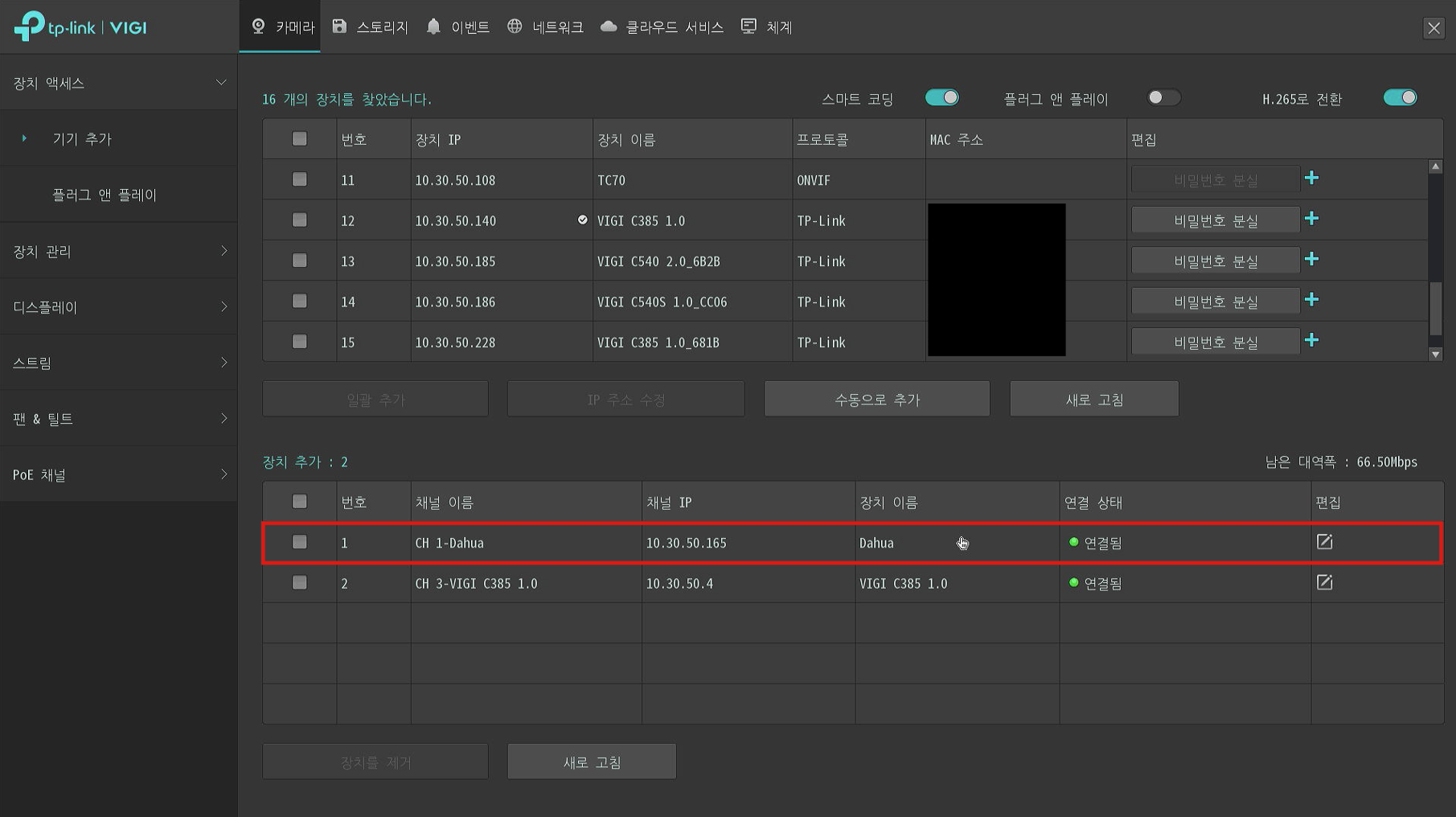The image size is (1456, 817).
Task: Add device 10.30.50.108 with plus icon
Action: 1311,178
